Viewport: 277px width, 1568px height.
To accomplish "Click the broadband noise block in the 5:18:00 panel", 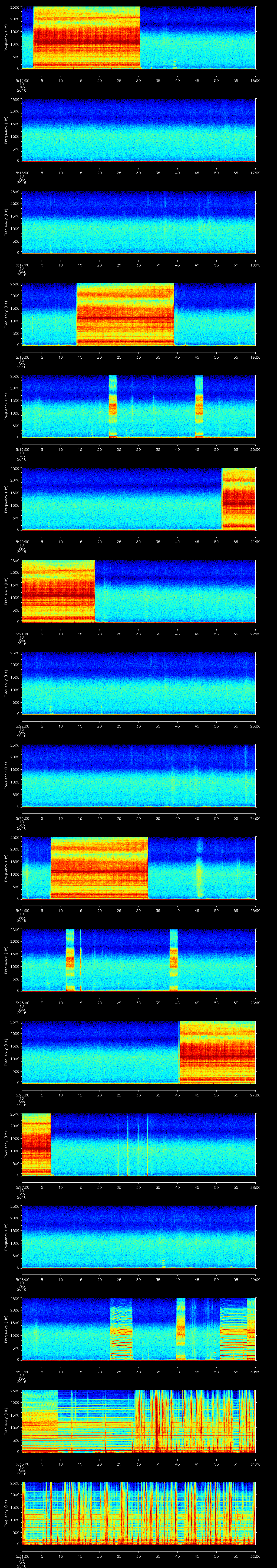I will click(125, 314).
